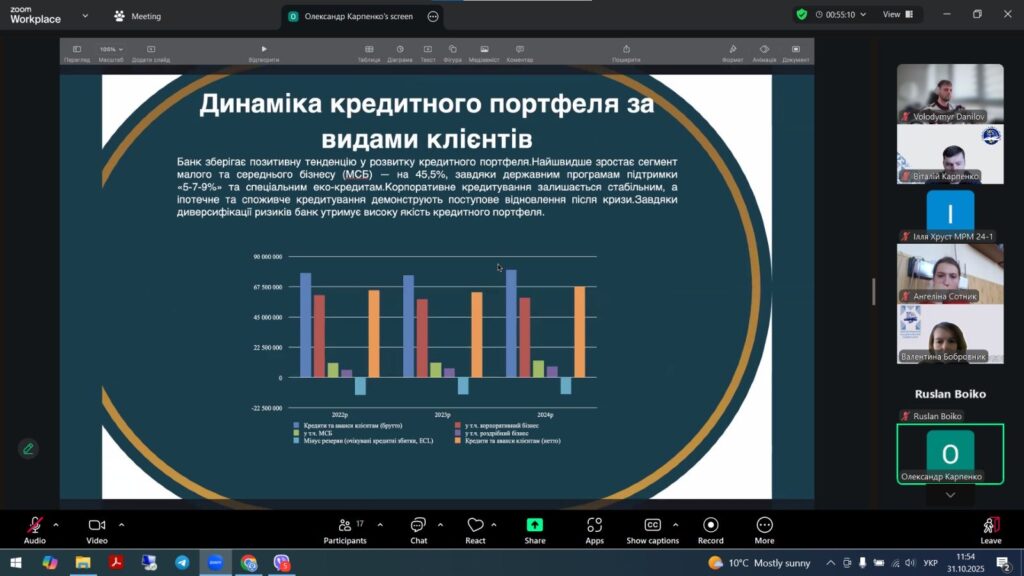1024x576 pixels.
Task: Open the Zoom Workplace dropdown arrow
Action: pos(84,16)
